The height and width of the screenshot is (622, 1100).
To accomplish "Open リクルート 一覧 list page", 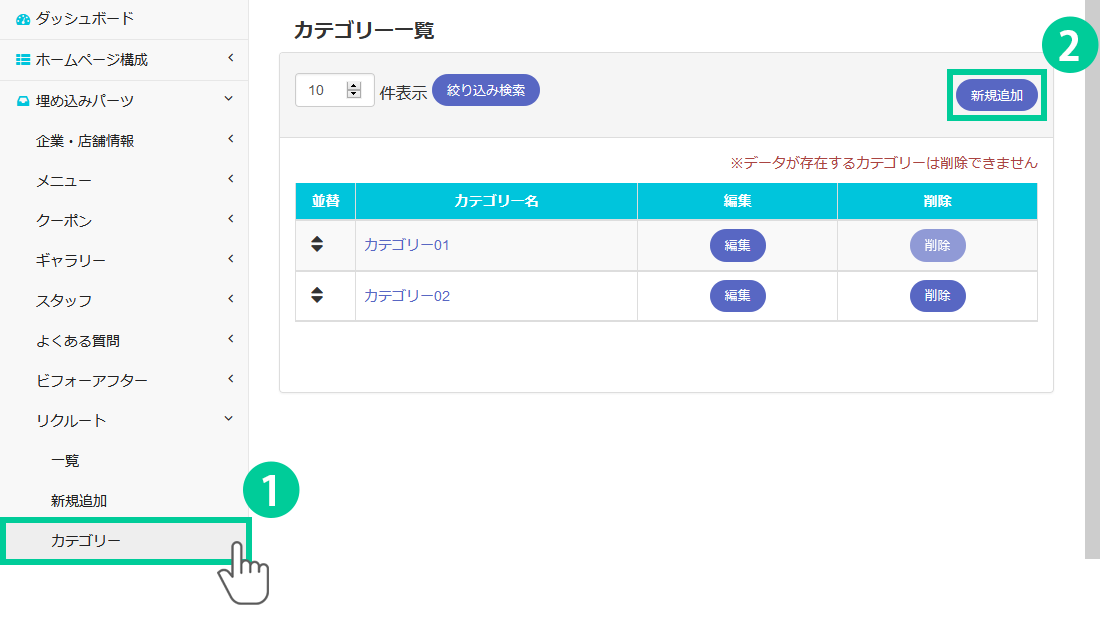I will [x=65, y=461].
